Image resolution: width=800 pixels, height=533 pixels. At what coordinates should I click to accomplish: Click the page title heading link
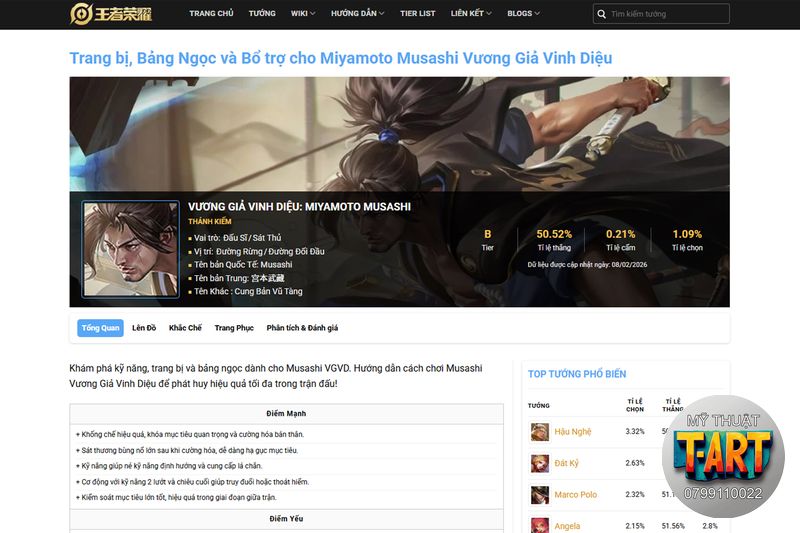[x=341, y=58]
